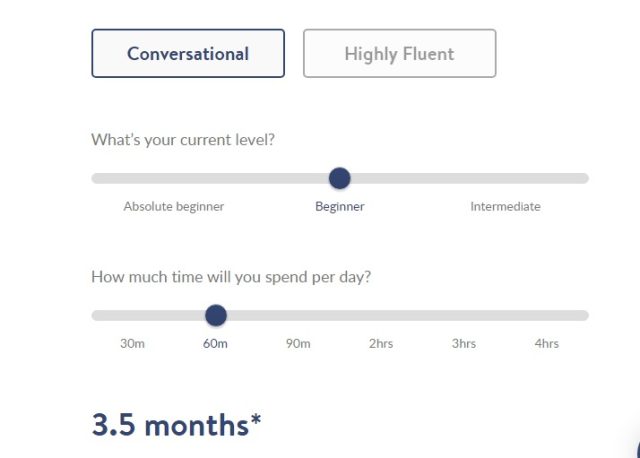The height and width of the screenshot is (458, 640).
Task: Click the 3.5 months result text
Action: (x=176, y=425)
